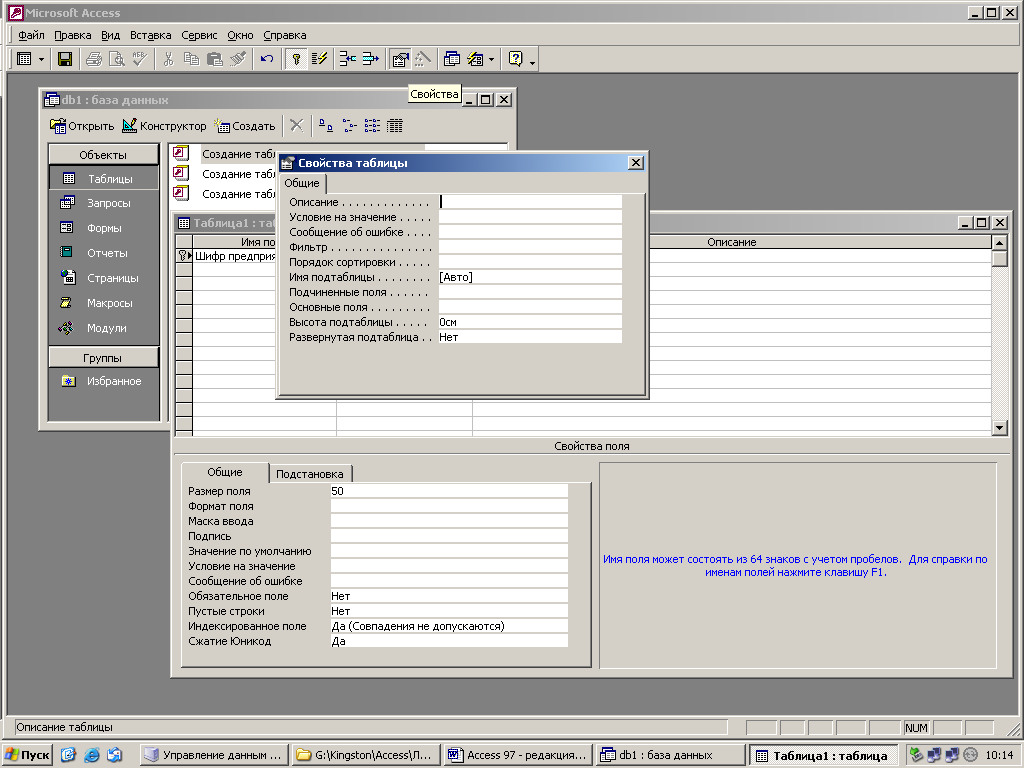The width and height of the screenshot is (1024, 768).
Task: Click the Индексированное поле value field
Action: coord(449,626)
